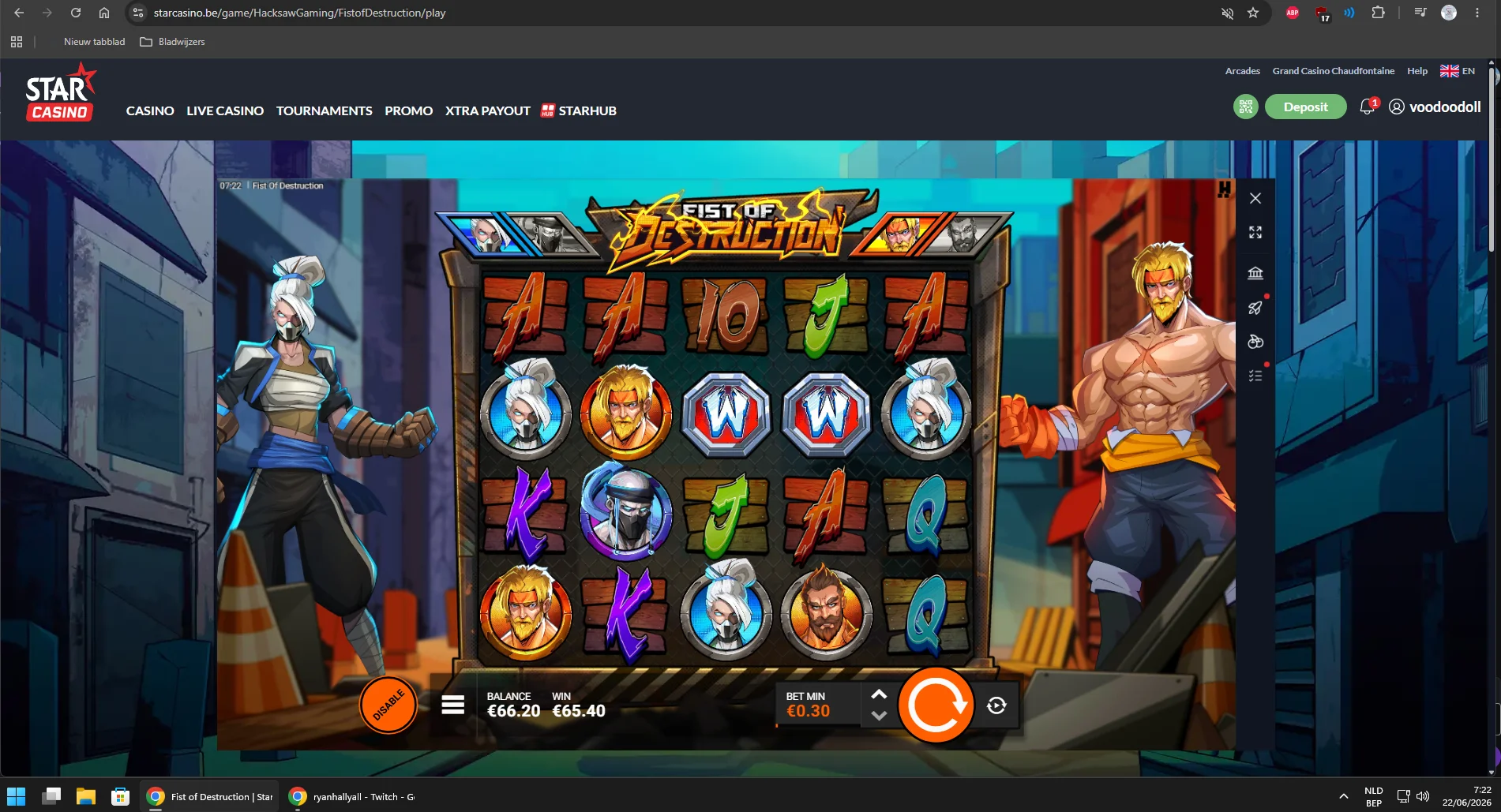The width and height of the screenshot is (1501, 812).
Task: Open the game hamburger menu
Action: (452, 705)
